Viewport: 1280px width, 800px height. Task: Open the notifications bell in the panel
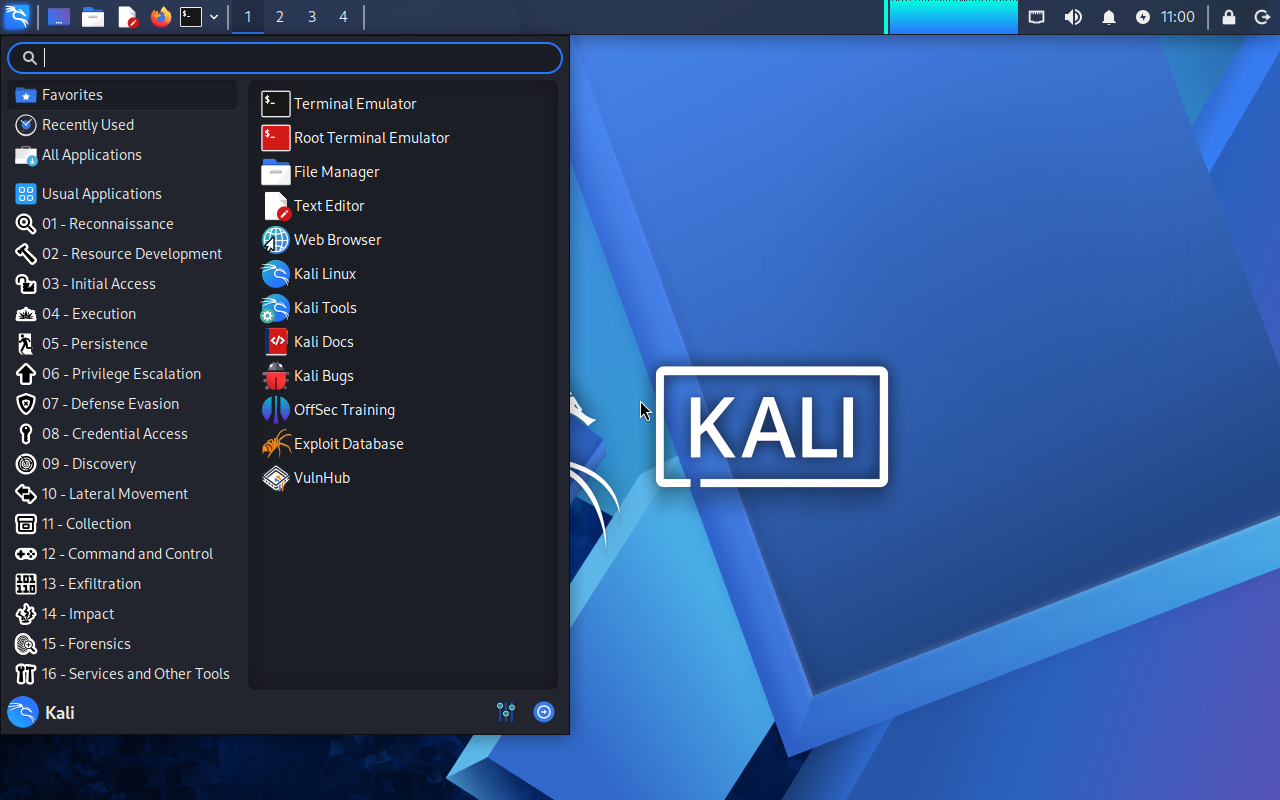coord(1108,17)
